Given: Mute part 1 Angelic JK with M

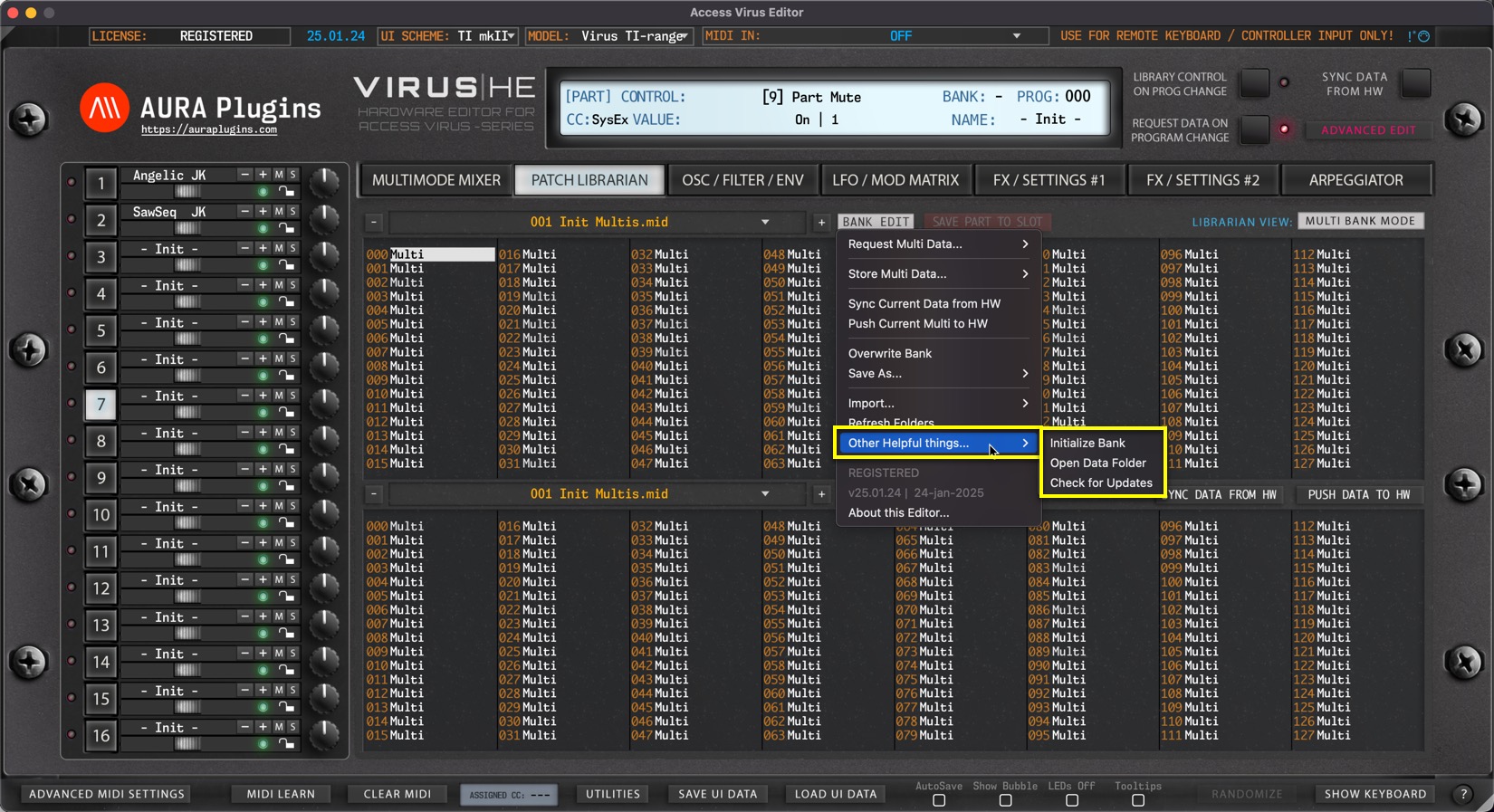Looking at the screenshot, I should click(x=279, y=175).
